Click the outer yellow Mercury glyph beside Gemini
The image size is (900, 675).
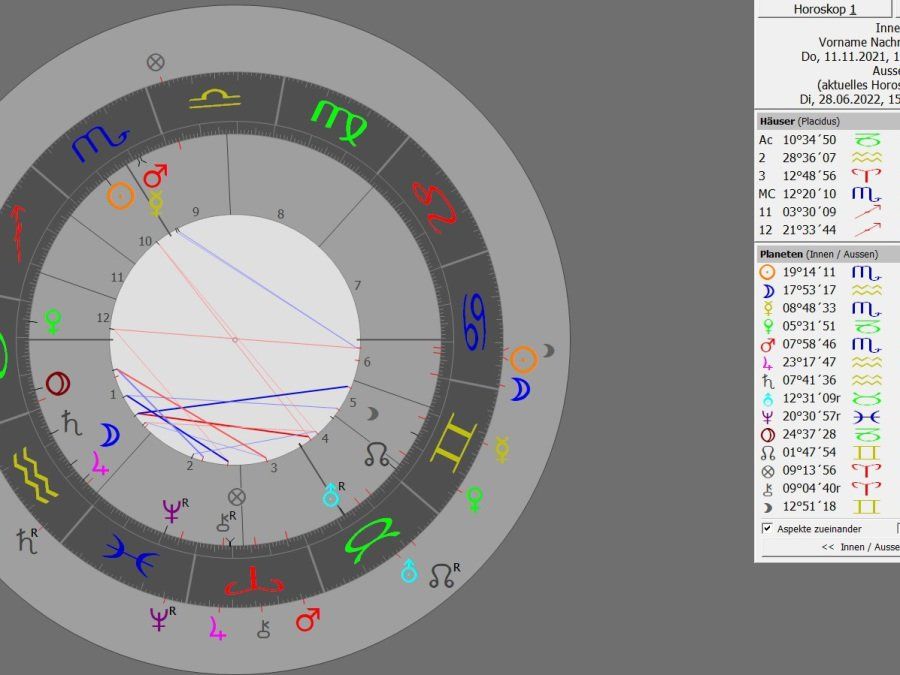tap(502, 449)
